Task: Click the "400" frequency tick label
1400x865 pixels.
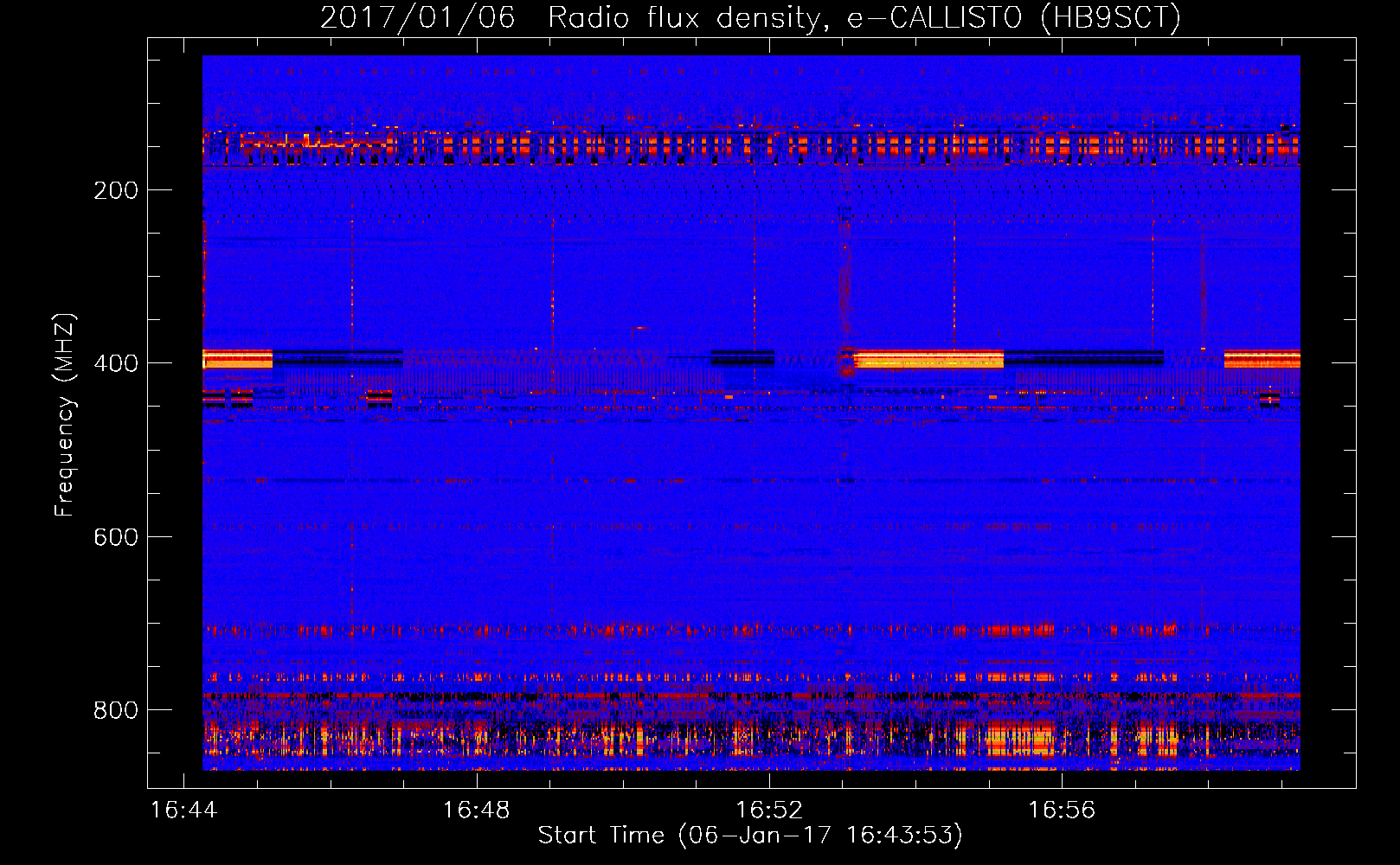Action: click(x=116, y=363)
